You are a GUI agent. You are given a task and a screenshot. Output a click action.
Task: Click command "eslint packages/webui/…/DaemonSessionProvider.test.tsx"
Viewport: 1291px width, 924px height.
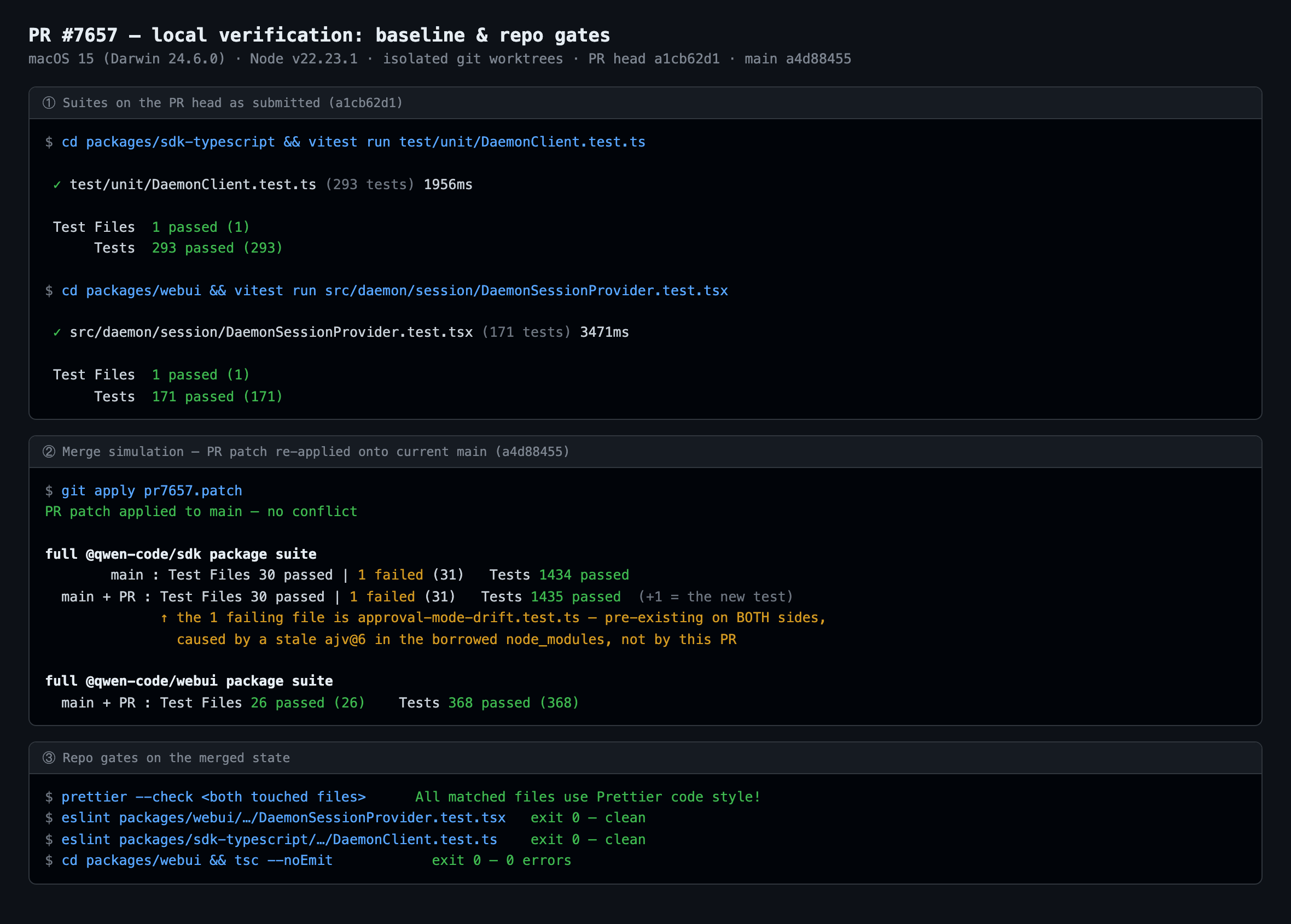coord(283,818)
